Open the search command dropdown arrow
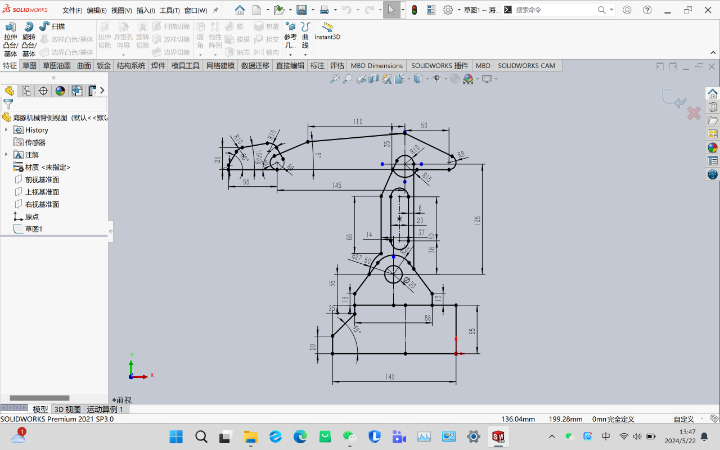 (612, 10)
